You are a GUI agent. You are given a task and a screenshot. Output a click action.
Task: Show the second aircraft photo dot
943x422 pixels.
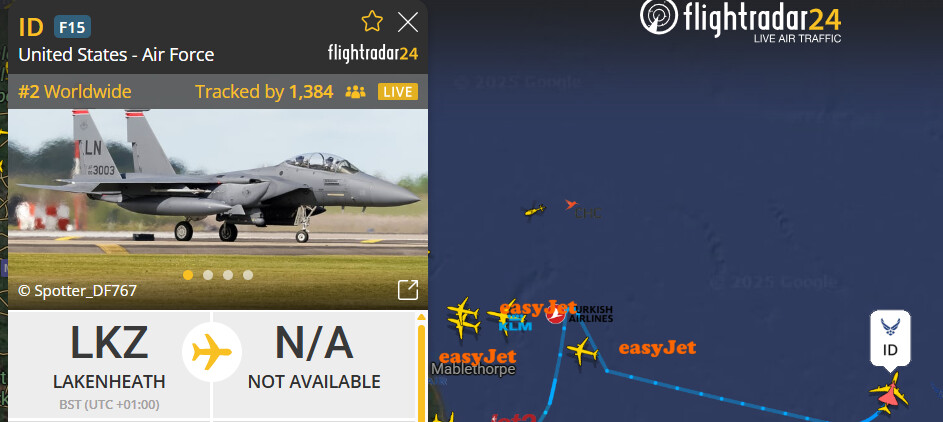[x=208, y=275]
